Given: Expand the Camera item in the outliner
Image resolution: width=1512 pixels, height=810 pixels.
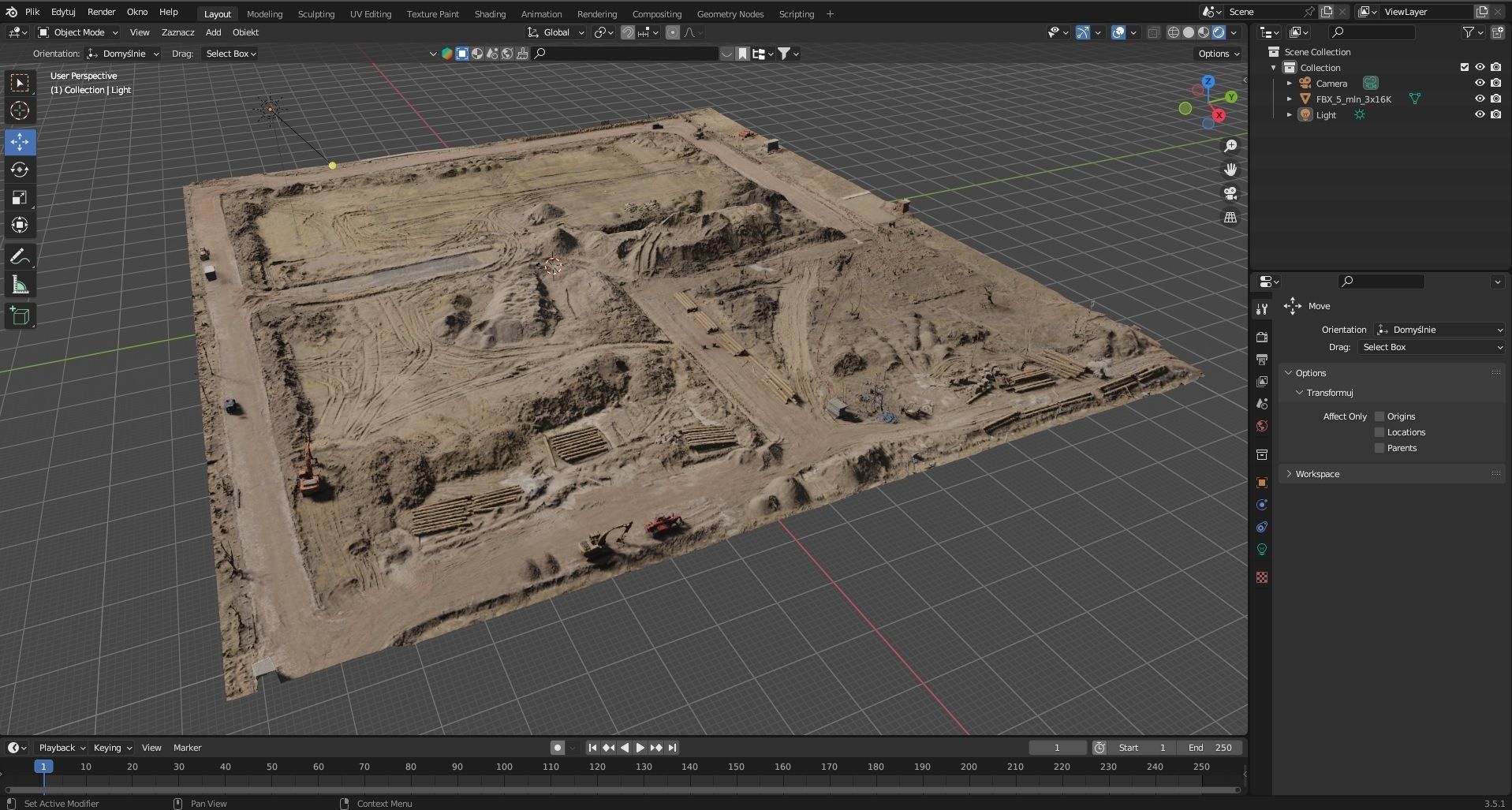Looking at the screenshot, I should (1290, 83).
